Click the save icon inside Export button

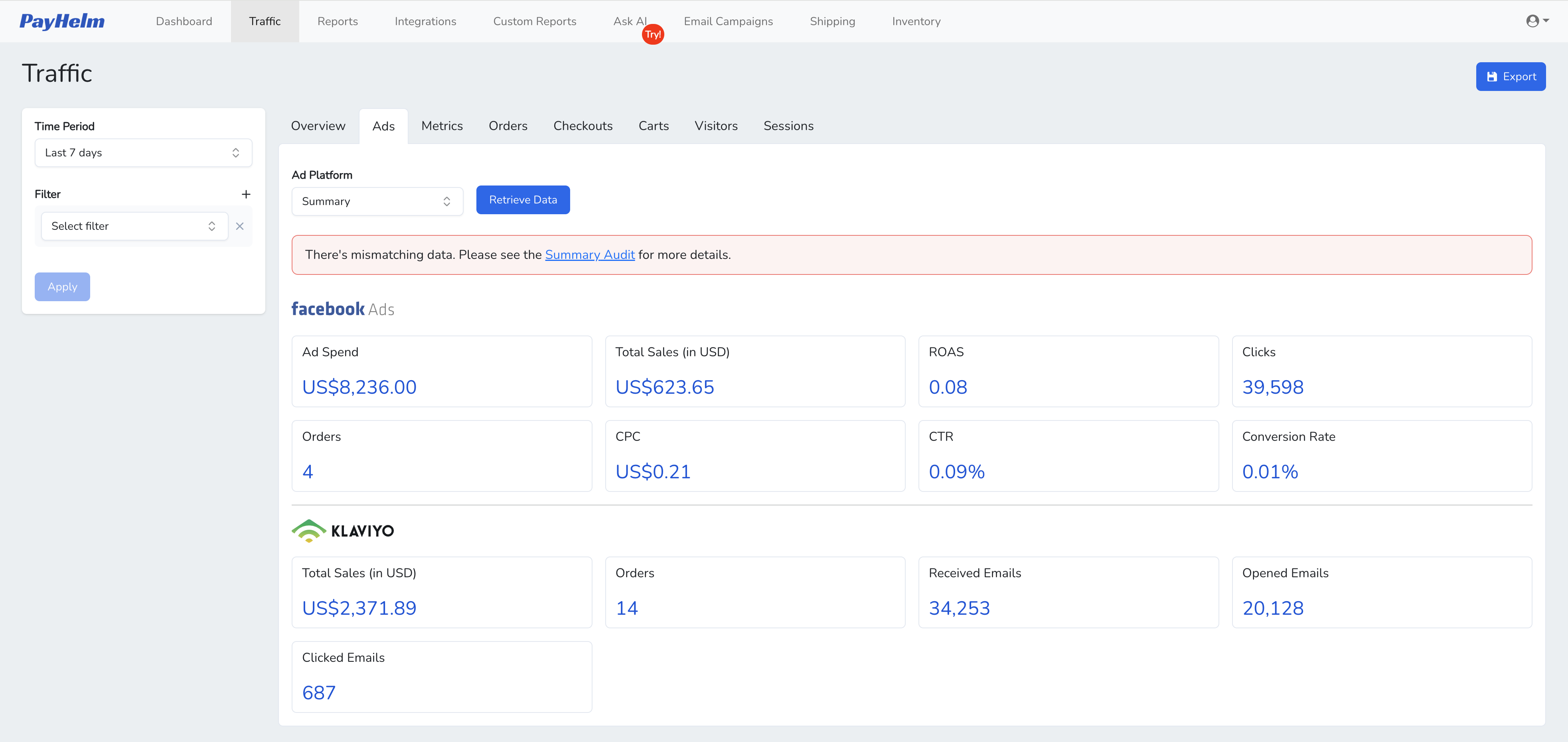click(x=1492, y=76)
